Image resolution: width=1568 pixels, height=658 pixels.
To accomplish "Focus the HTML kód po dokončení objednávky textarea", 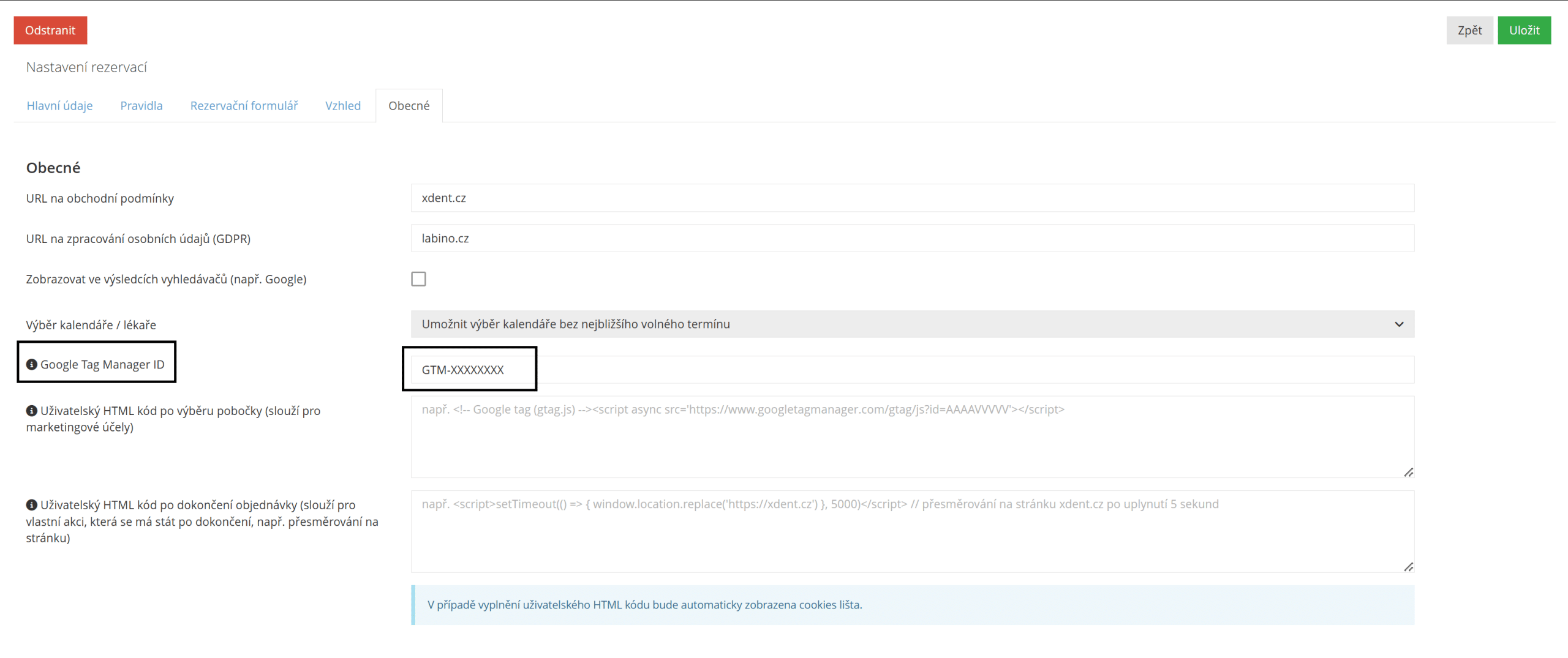I will tap(913, 532).
